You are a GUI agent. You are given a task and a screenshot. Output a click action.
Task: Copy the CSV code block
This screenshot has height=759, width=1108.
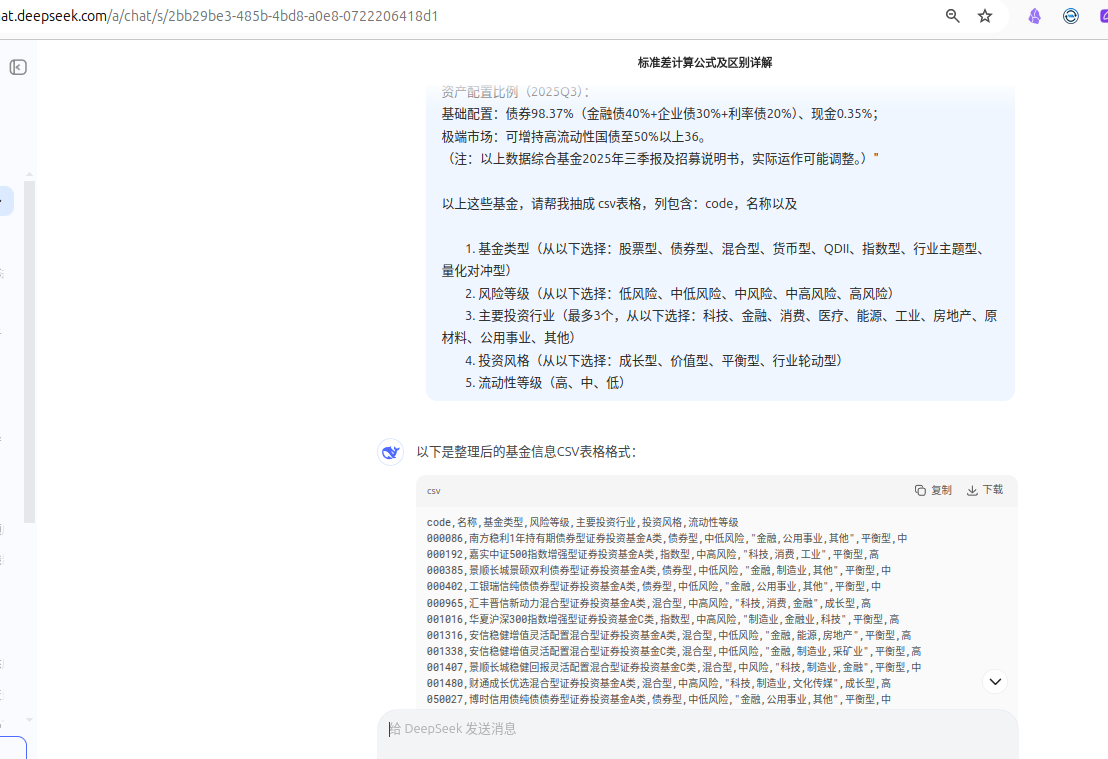[933, 490]
